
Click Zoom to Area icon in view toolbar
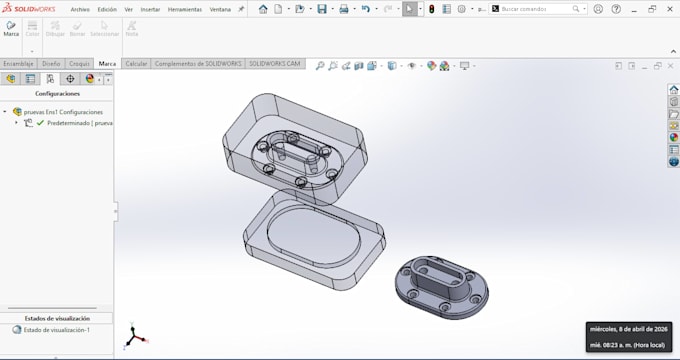click(333, 65)
